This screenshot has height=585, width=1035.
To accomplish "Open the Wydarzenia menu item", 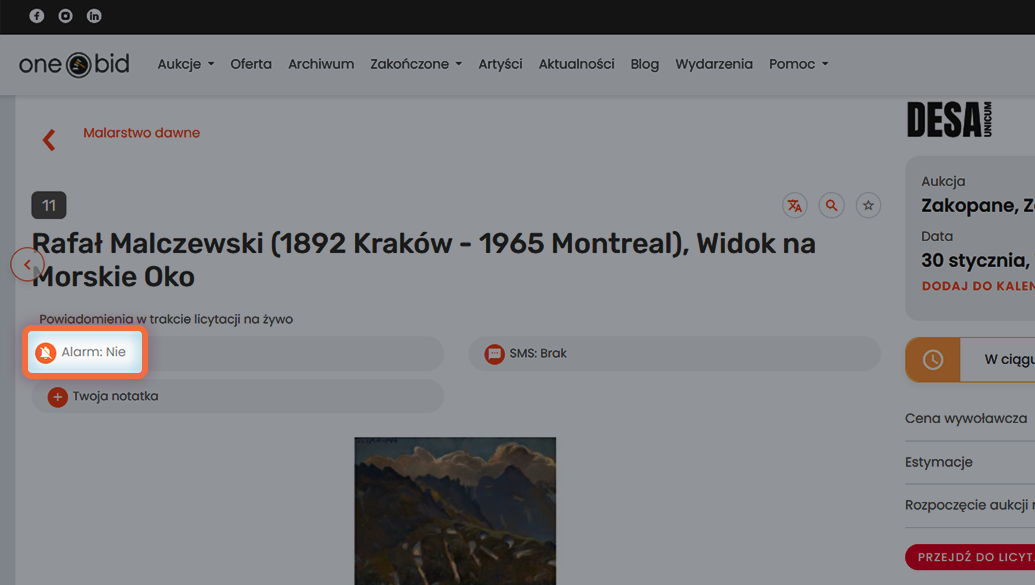I will (x=714, y=64).
